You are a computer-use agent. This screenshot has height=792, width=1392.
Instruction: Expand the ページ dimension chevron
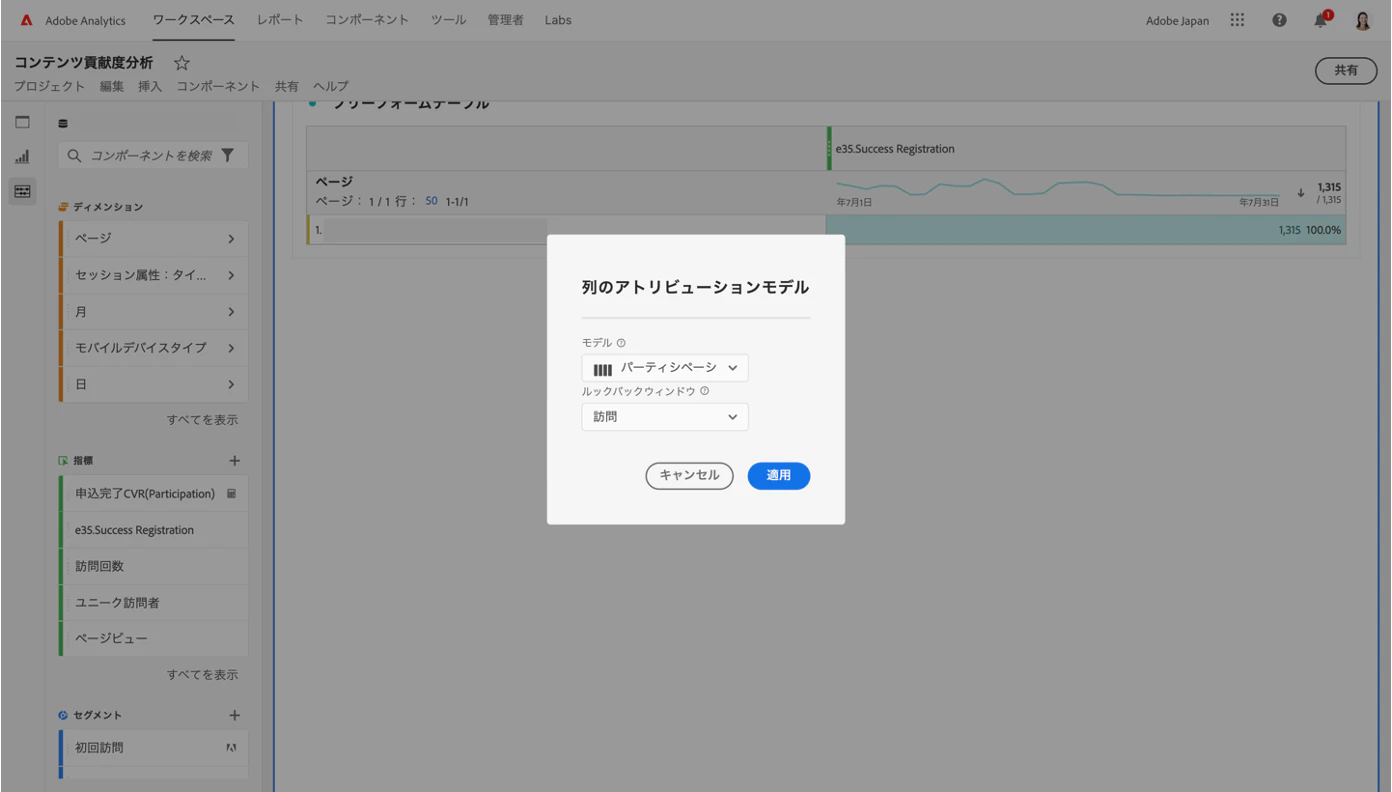[x=231, y=239]
